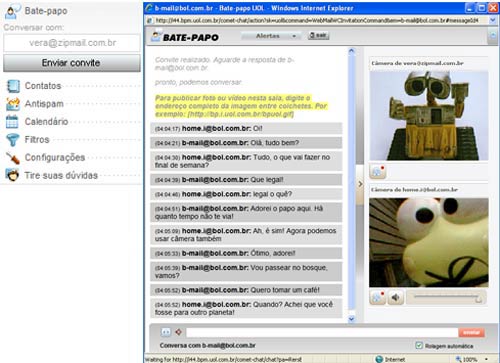Open the emoticon picker beside message field
Viewport: 500px width, 363px height.
pos(166,332)
